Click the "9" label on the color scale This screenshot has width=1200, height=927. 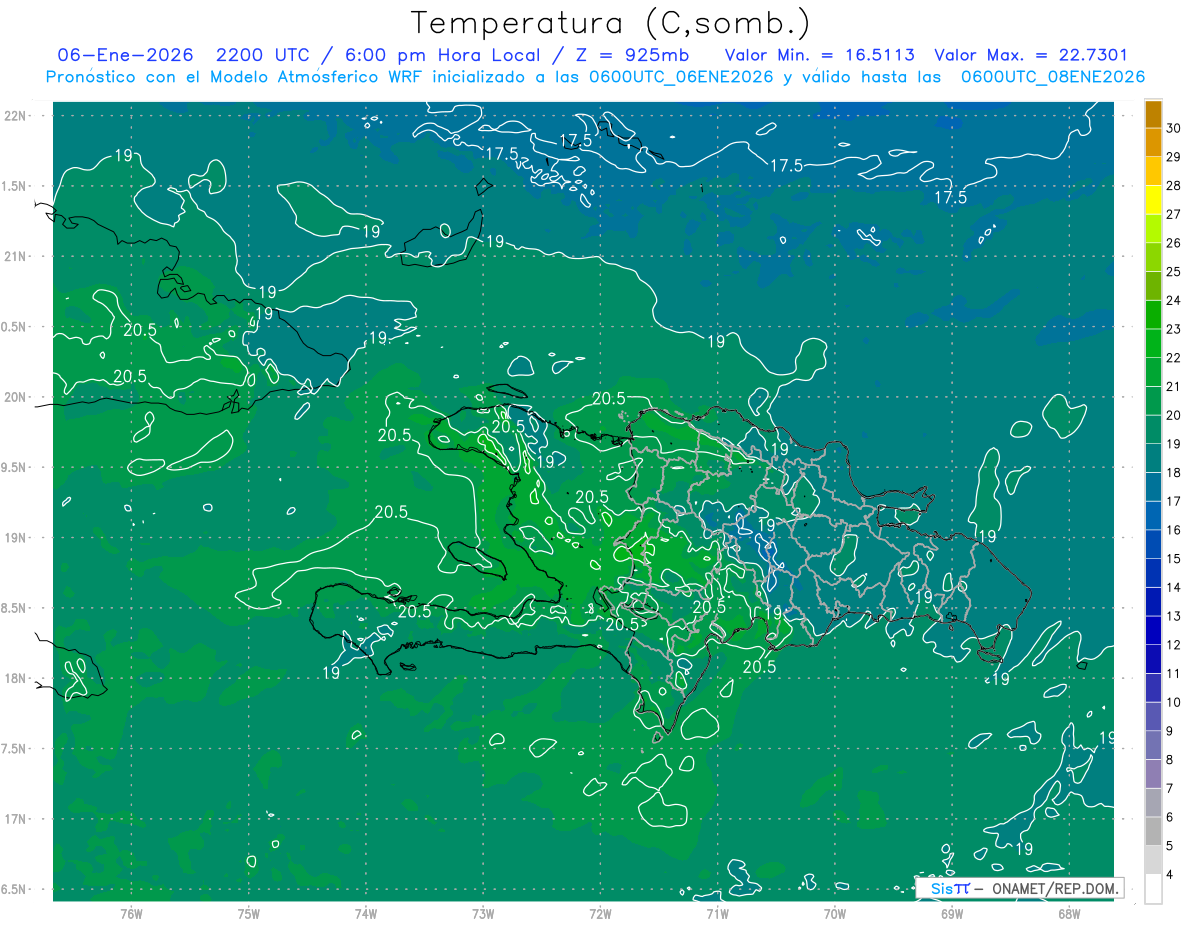tap(1171, 731)
